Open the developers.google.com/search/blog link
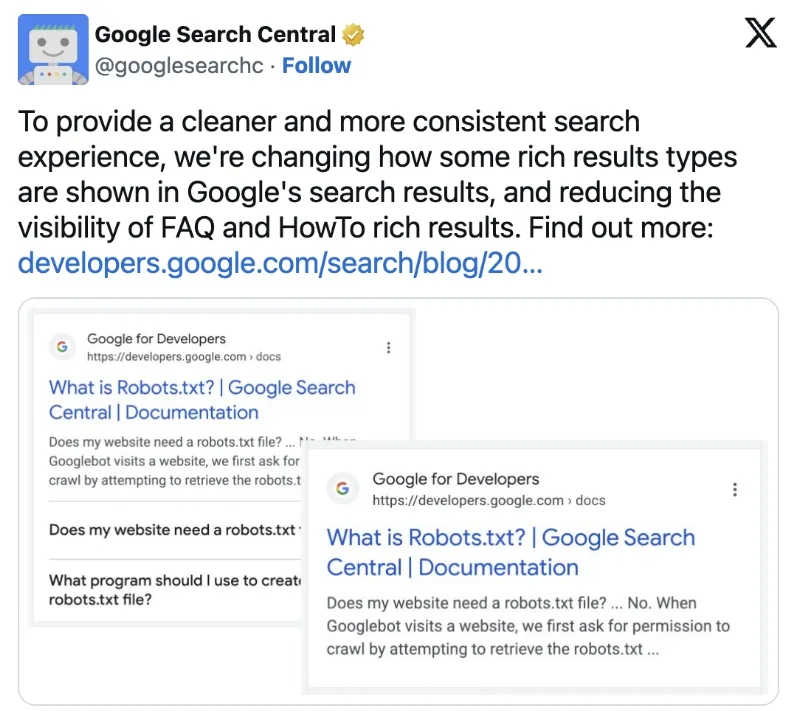The image size is (789, 711). (280, 264)
